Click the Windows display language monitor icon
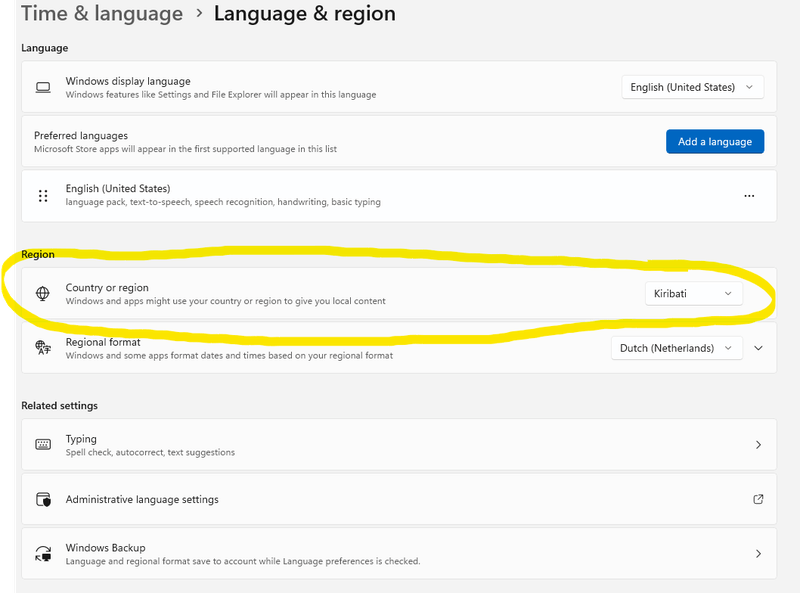This screenshot has width=800, height=593. [43, 87]
